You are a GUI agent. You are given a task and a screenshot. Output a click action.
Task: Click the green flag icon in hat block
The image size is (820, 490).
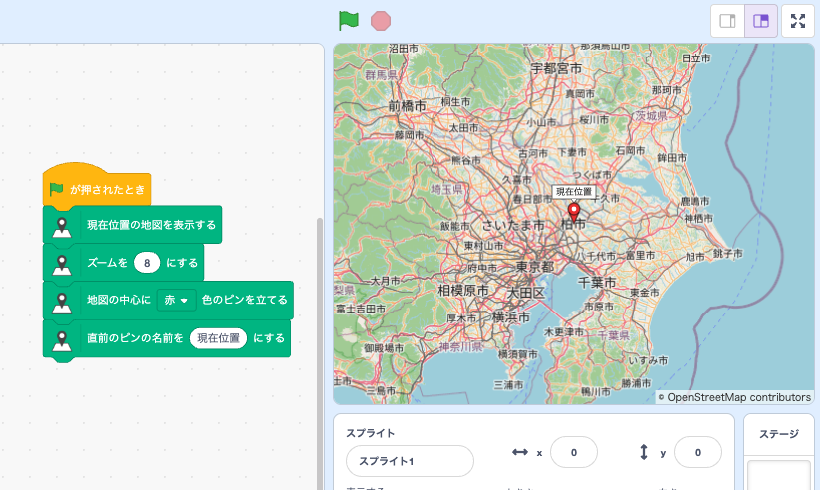coord(56,189)
